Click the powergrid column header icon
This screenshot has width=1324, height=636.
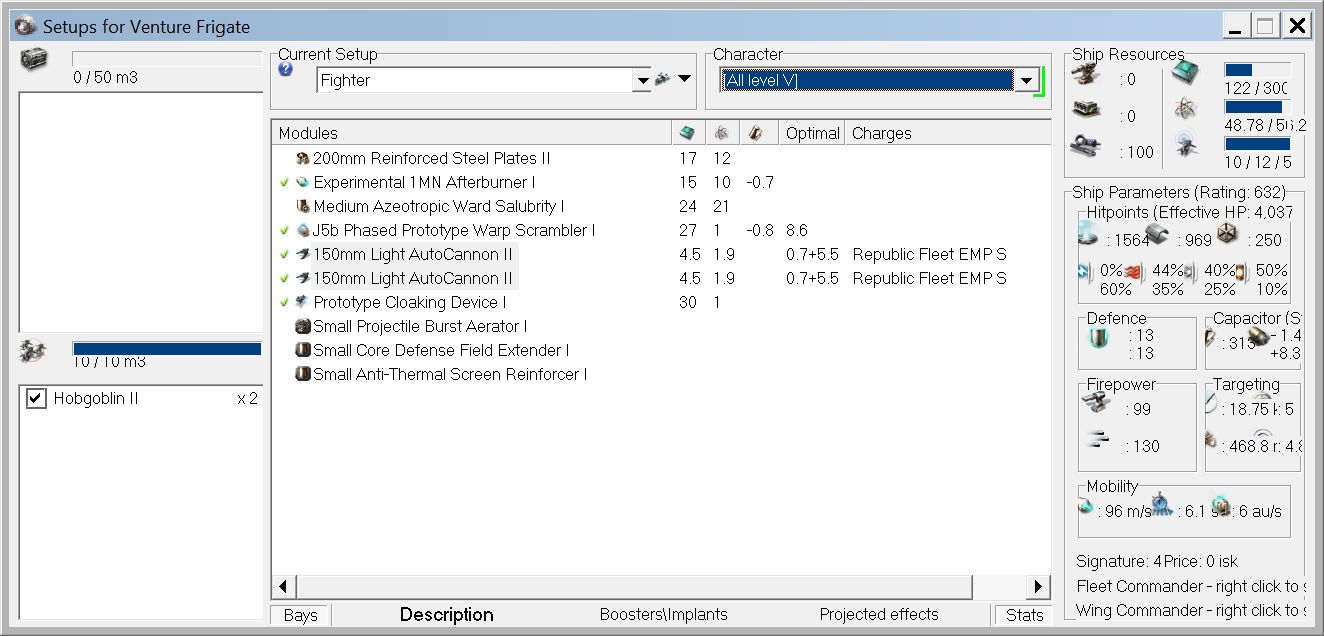click(x=722, y=133)
